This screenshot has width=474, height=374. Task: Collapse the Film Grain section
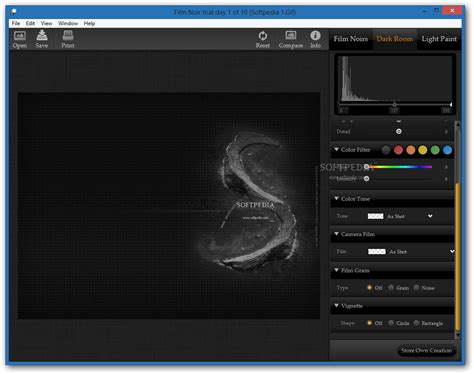337,270
